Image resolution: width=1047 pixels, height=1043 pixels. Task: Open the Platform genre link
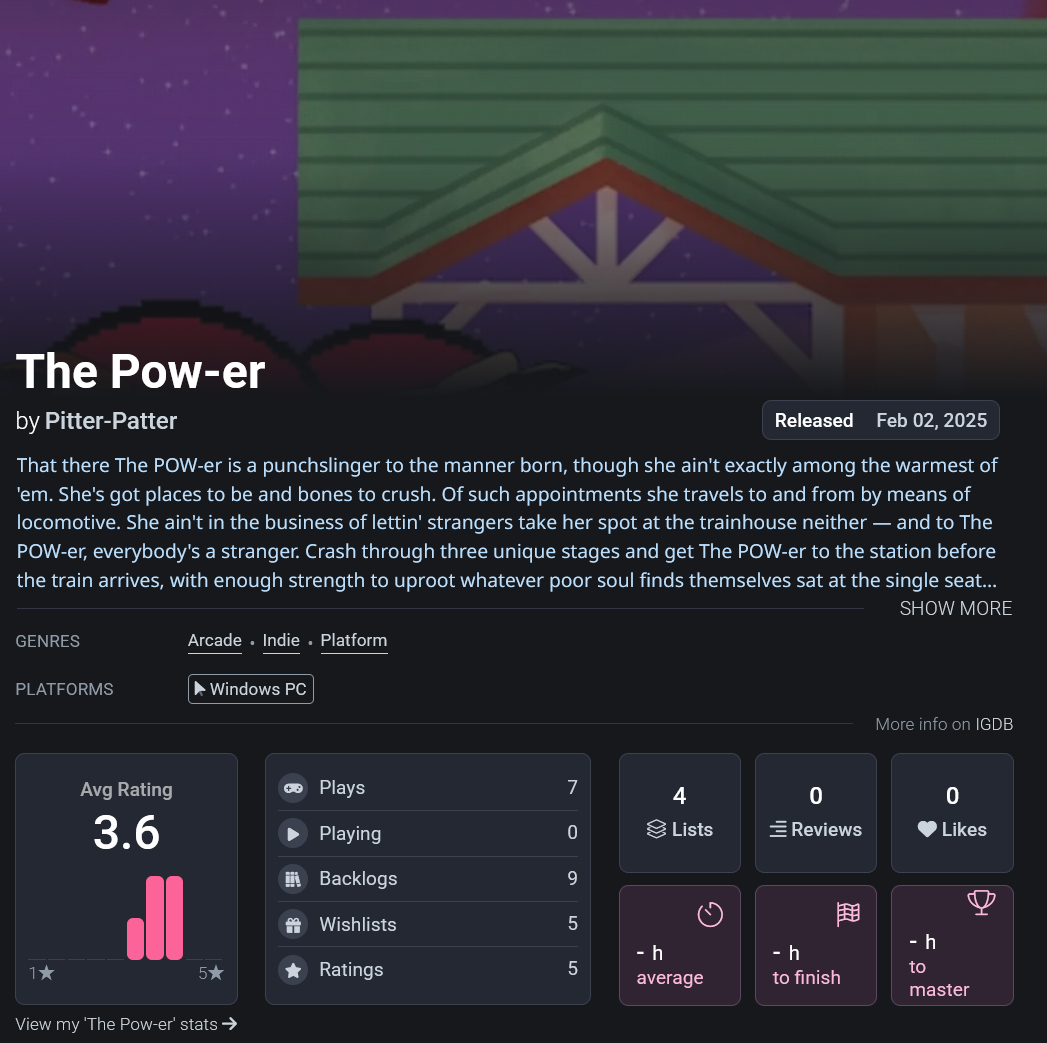354,641
